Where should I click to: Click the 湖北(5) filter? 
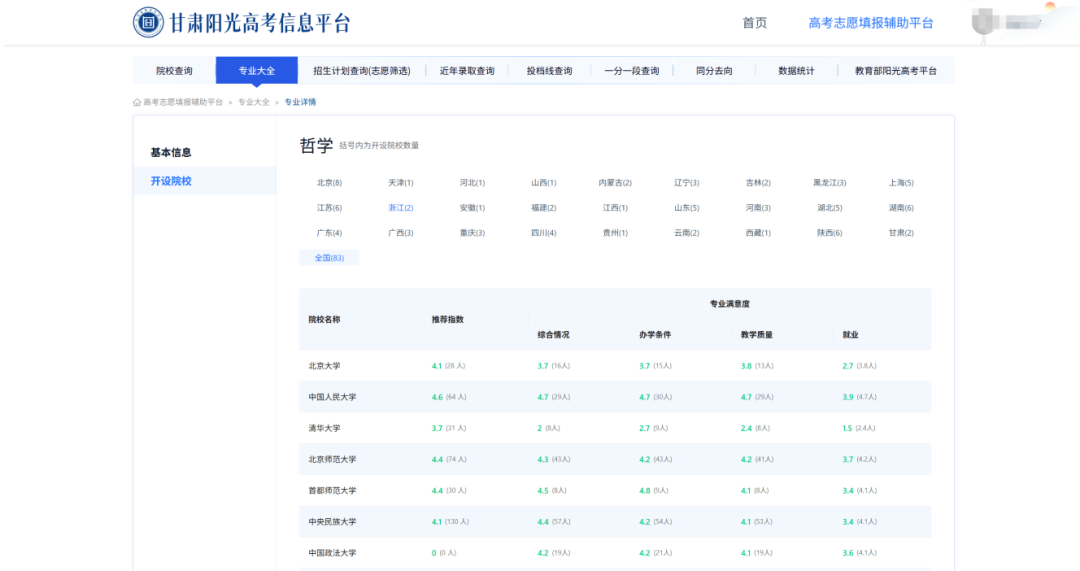point(829,207)
